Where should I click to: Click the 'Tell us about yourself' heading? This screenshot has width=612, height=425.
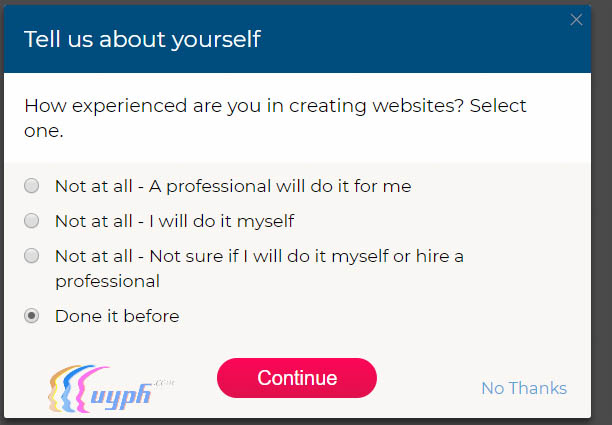pyautogui.click(x=142, y=39)
